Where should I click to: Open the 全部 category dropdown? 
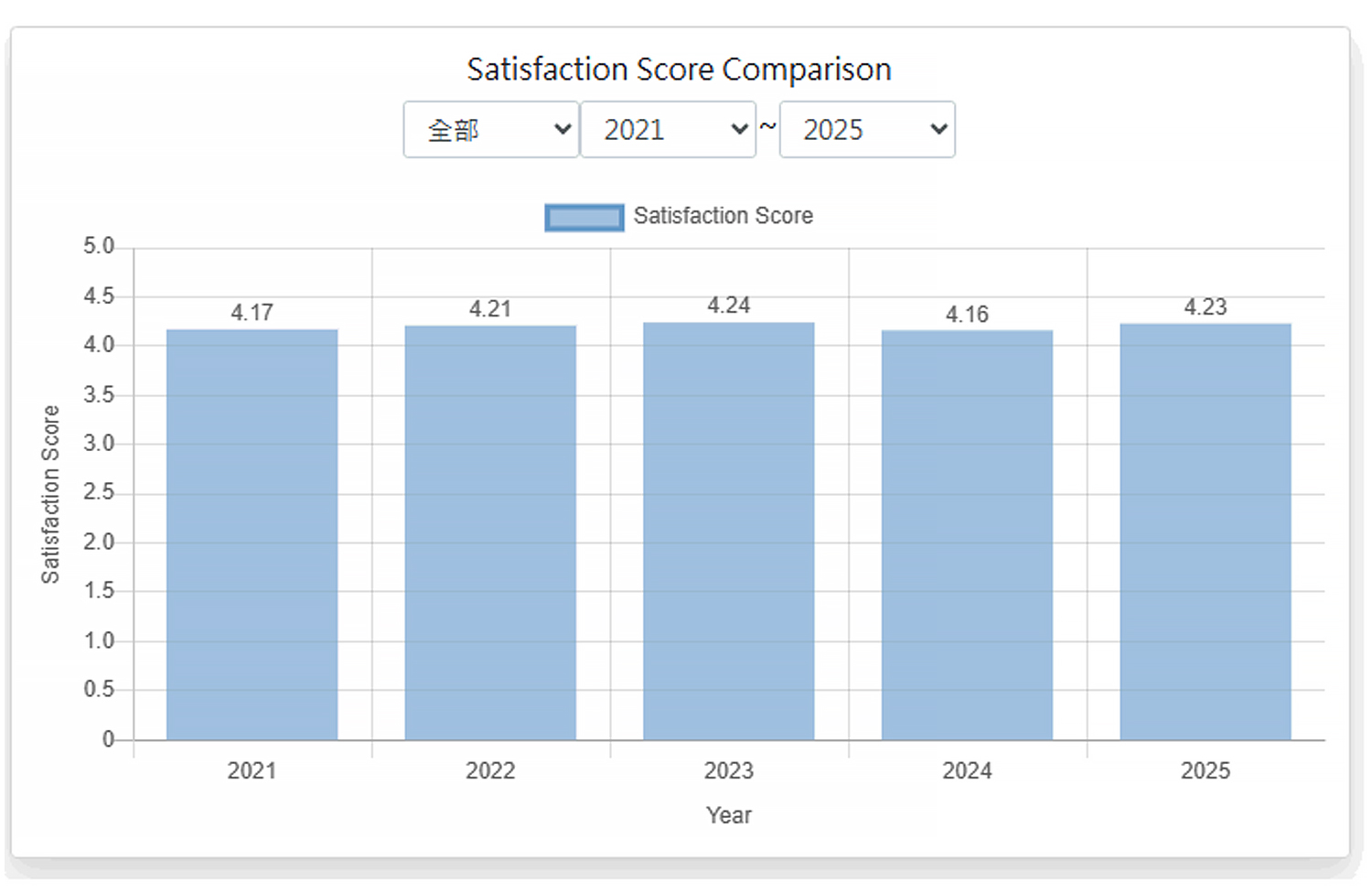(491, 130)
